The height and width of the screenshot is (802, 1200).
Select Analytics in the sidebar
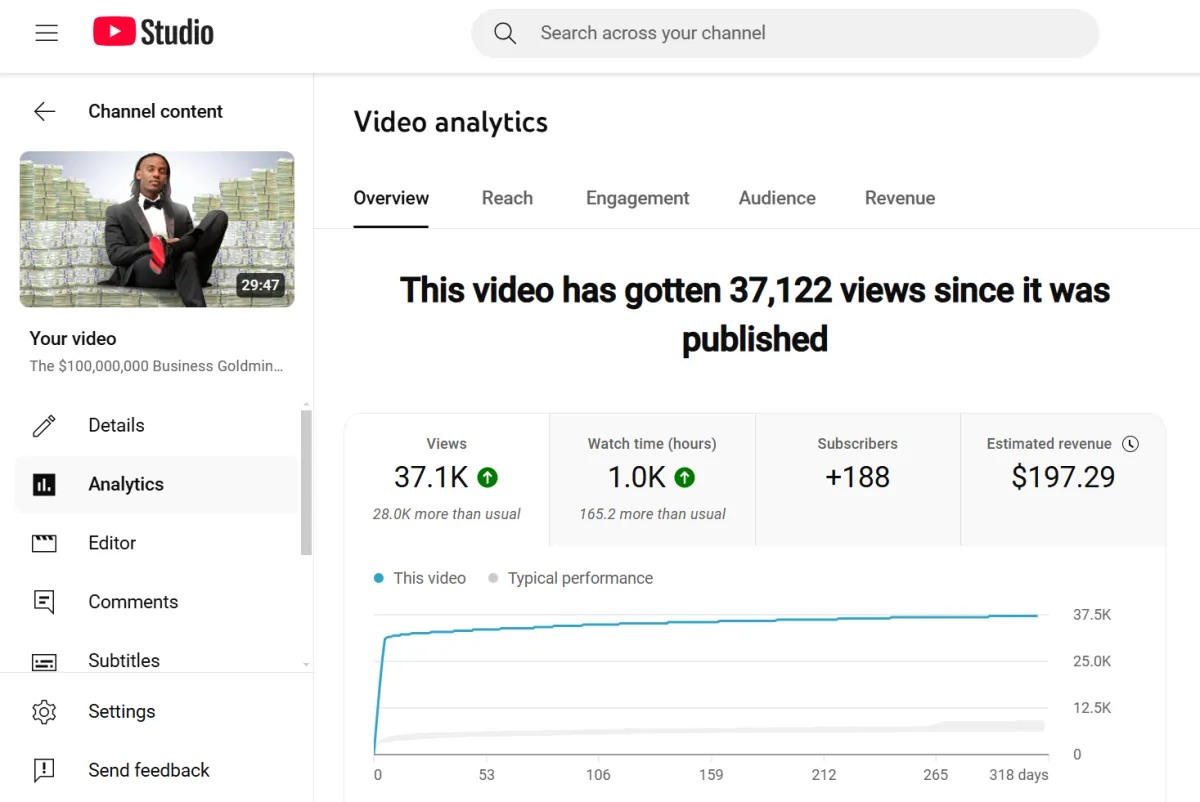click(157, 485)
